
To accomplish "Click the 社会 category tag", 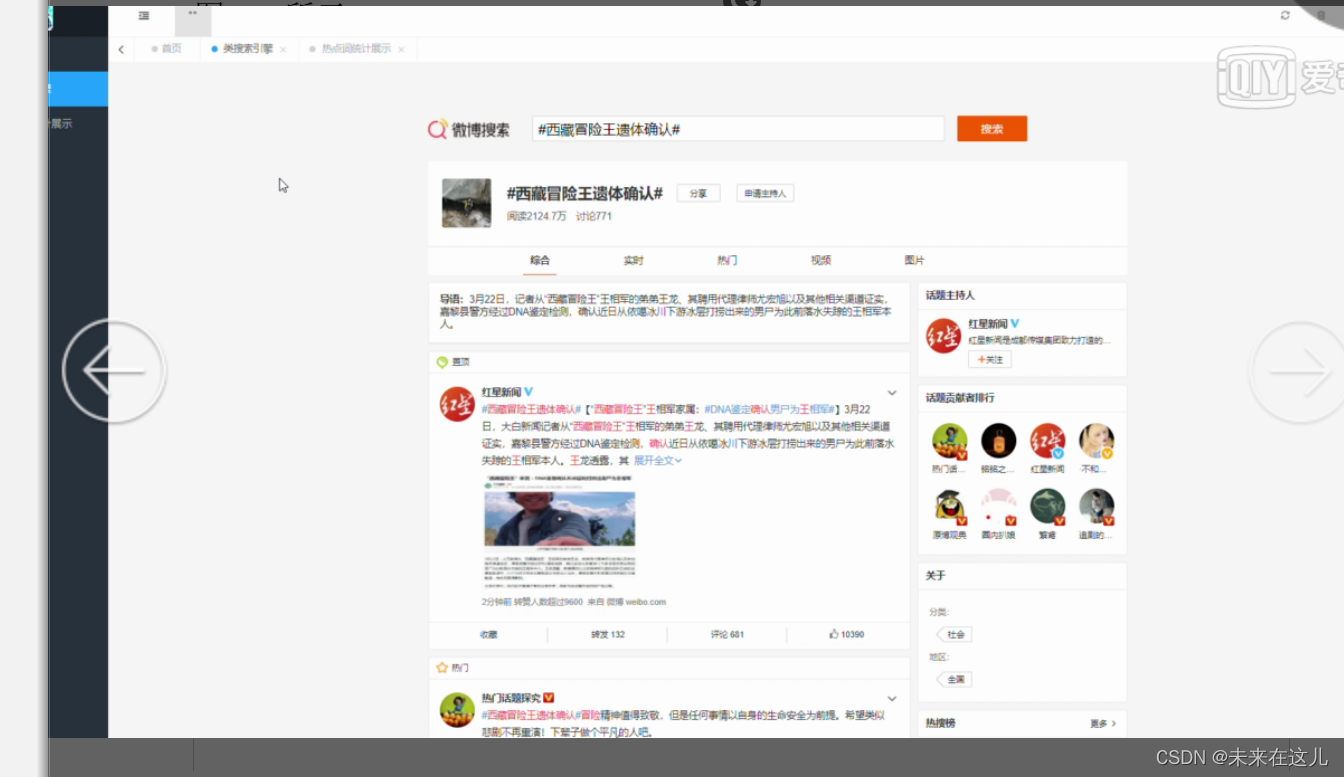I will click(x=956, y=634).
